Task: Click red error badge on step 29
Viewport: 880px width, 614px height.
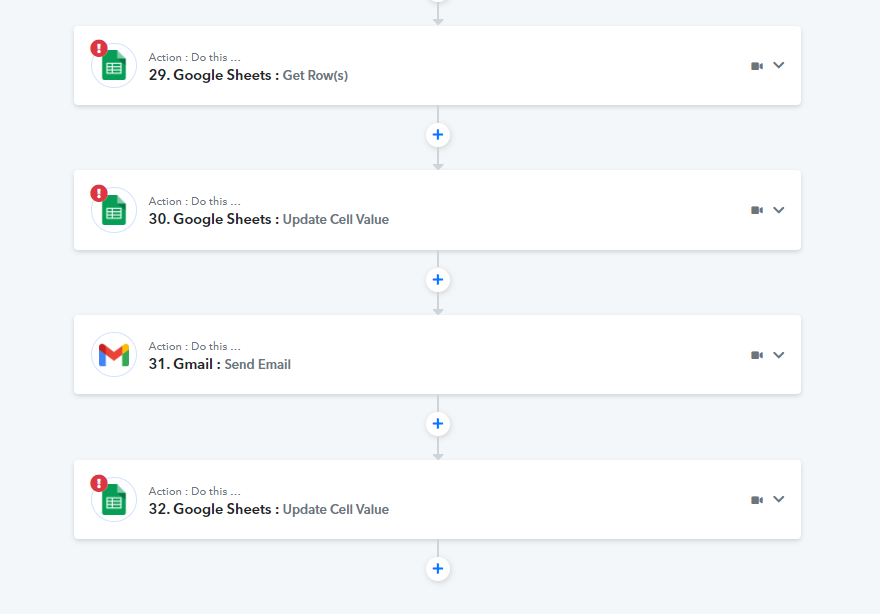Action: coord(99,48)
